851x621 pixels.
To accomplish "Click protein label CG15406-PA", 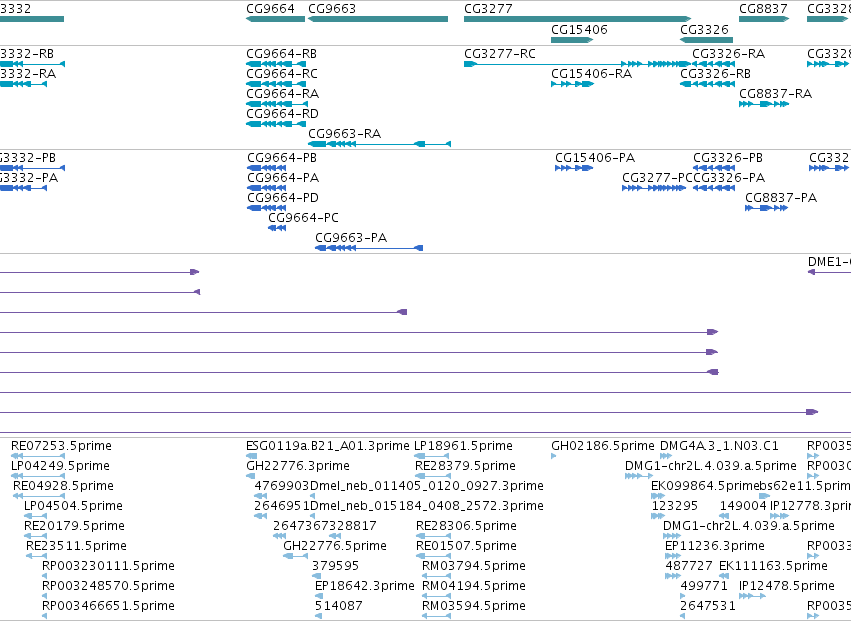I will (x=595, y=158).
